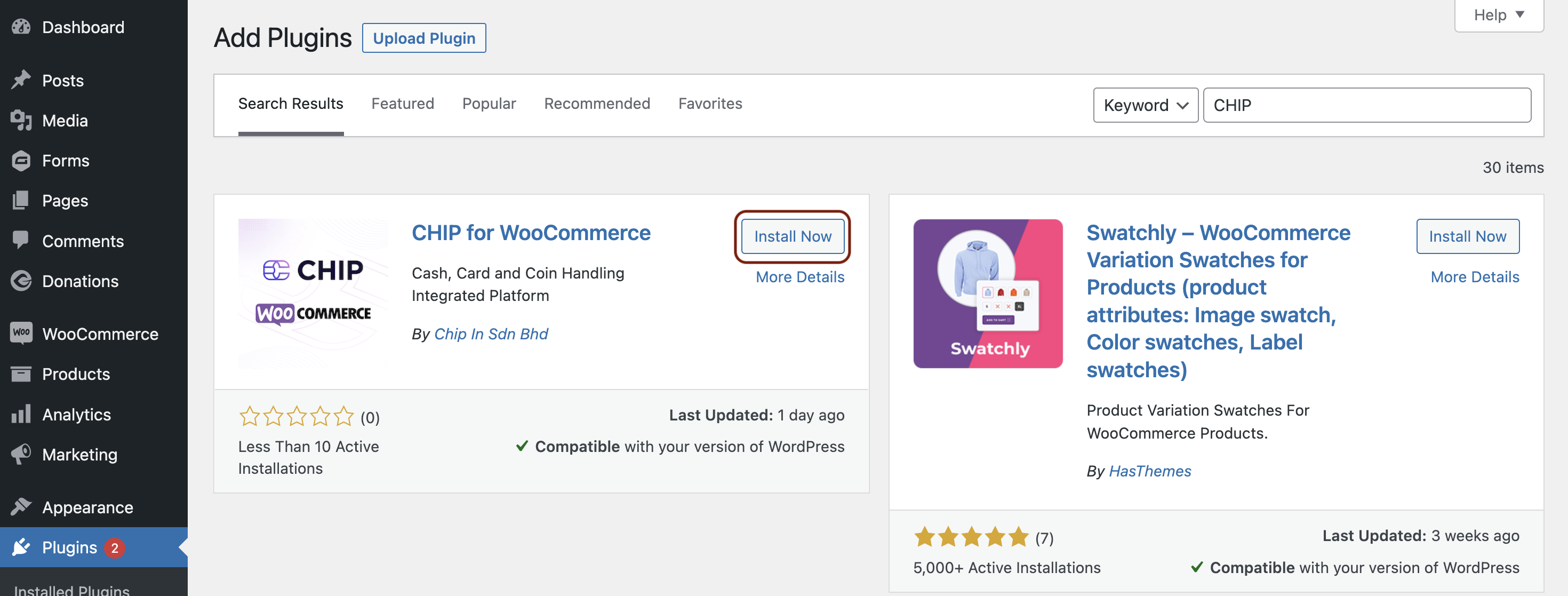Click the '30 items' result count
Screen dimensions: 1568x596
click(1513, 168)
